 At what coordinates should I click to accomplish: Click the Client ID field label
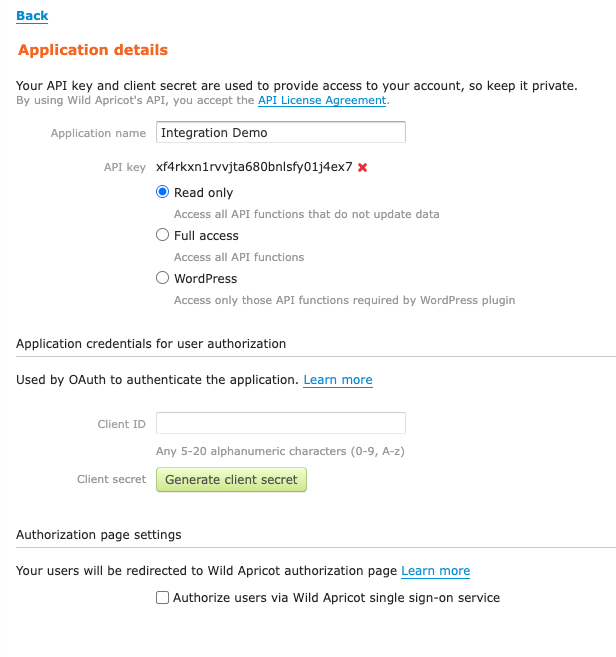(x=121, y=424)
